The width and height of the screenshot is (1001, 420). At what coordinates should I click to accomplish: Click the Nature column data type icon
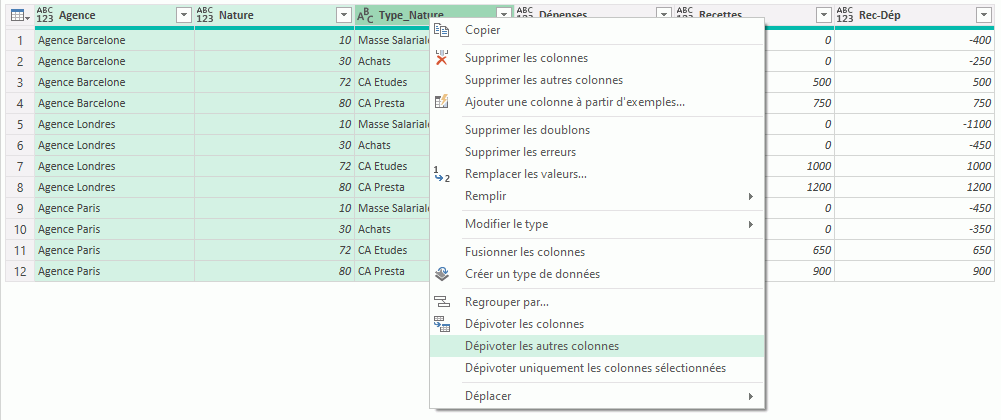(204, 15)
